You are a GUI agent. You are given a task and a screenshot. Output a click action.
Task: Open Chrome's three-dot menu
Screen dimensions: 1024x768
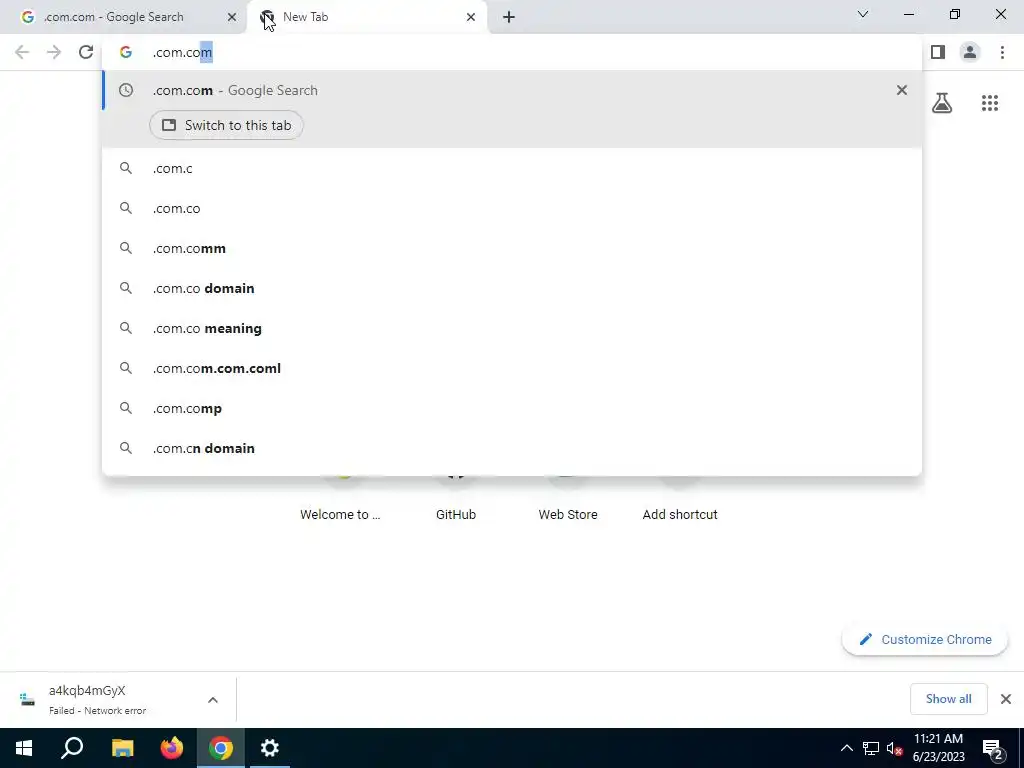click(1002, 52)
